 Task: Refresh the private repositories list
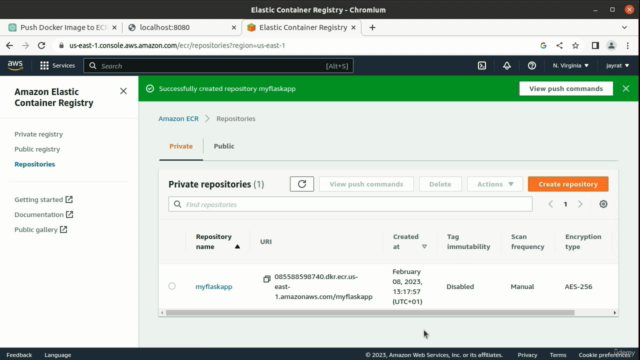302,184
